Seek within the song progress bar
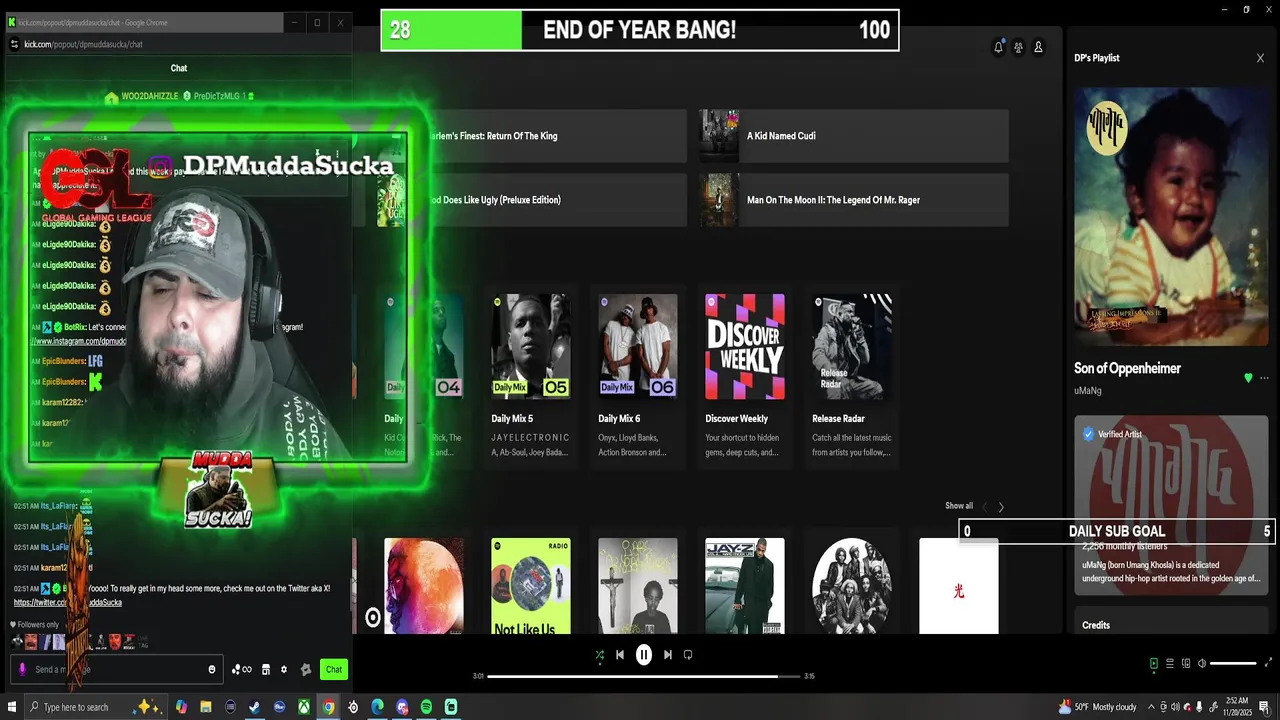 coord(644,676)
